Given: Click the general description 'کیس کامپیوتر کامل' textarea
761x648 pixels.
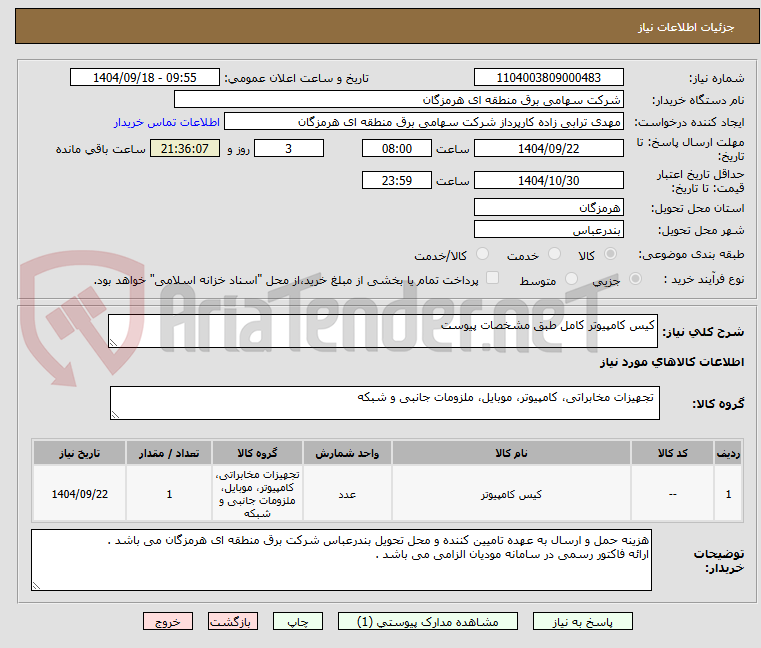Looking at the screenshot, I should point(382,331).
